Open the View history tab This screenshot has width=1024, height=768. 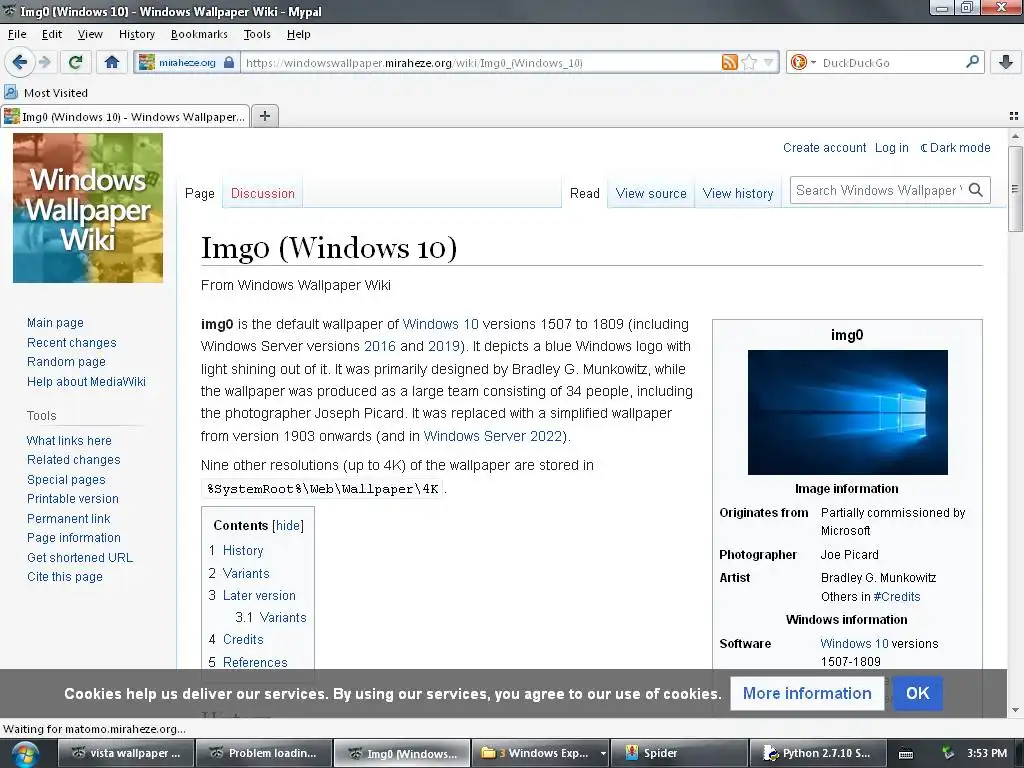click(x=738, y=193)
